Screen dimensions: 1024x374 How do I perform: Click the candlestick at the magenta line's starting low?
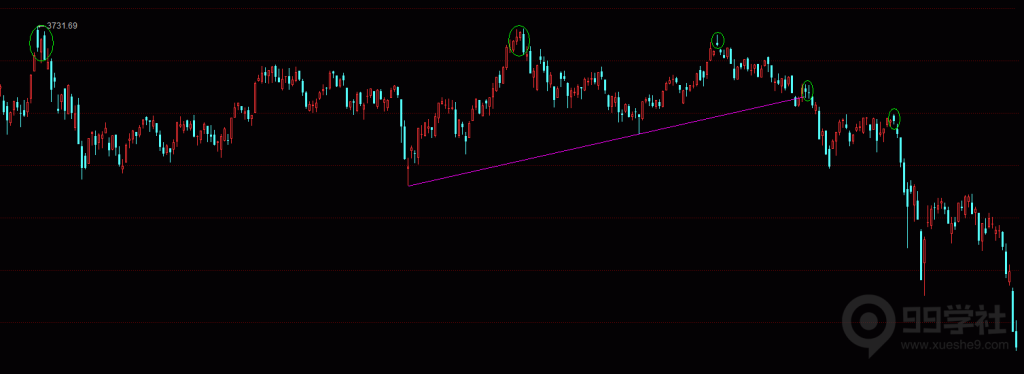408,172
